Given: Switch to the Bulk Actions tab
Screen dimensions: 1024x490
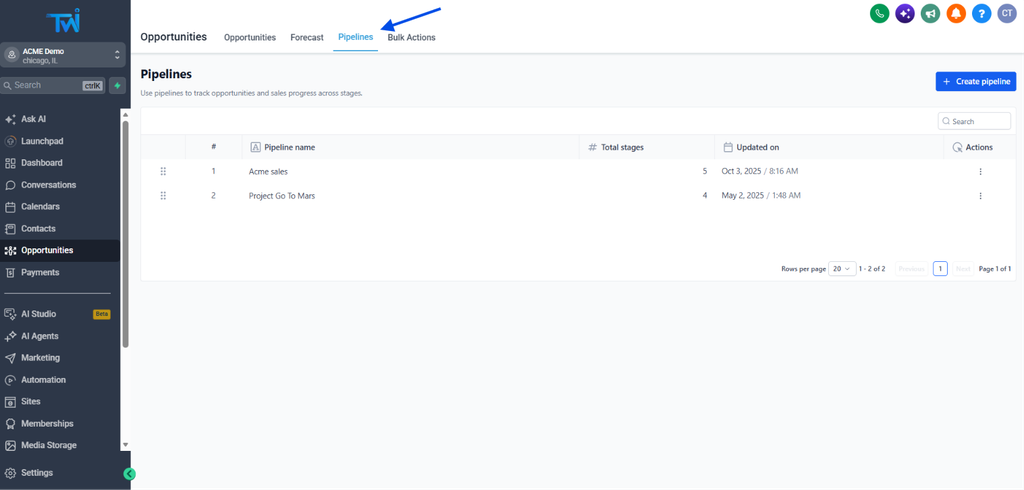Looking at the screenshot, I should pyautogui.click(x=411, y=37).
